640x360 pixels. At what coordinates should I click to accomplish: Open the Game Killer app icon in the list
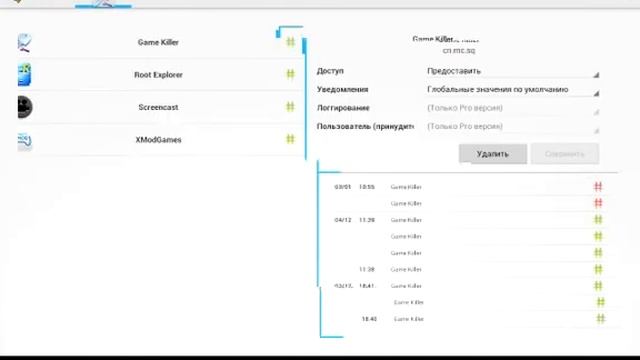(24, 42)
